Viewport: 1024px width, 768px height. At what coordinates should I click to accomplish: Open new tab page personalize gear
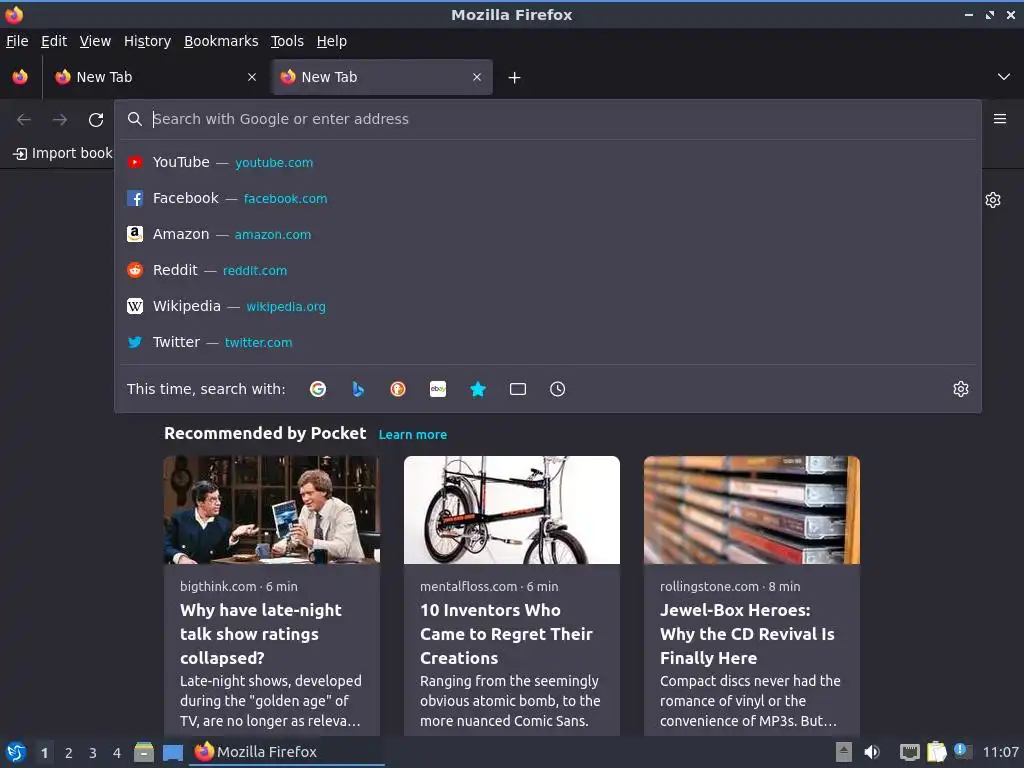(x=993, y=200)
